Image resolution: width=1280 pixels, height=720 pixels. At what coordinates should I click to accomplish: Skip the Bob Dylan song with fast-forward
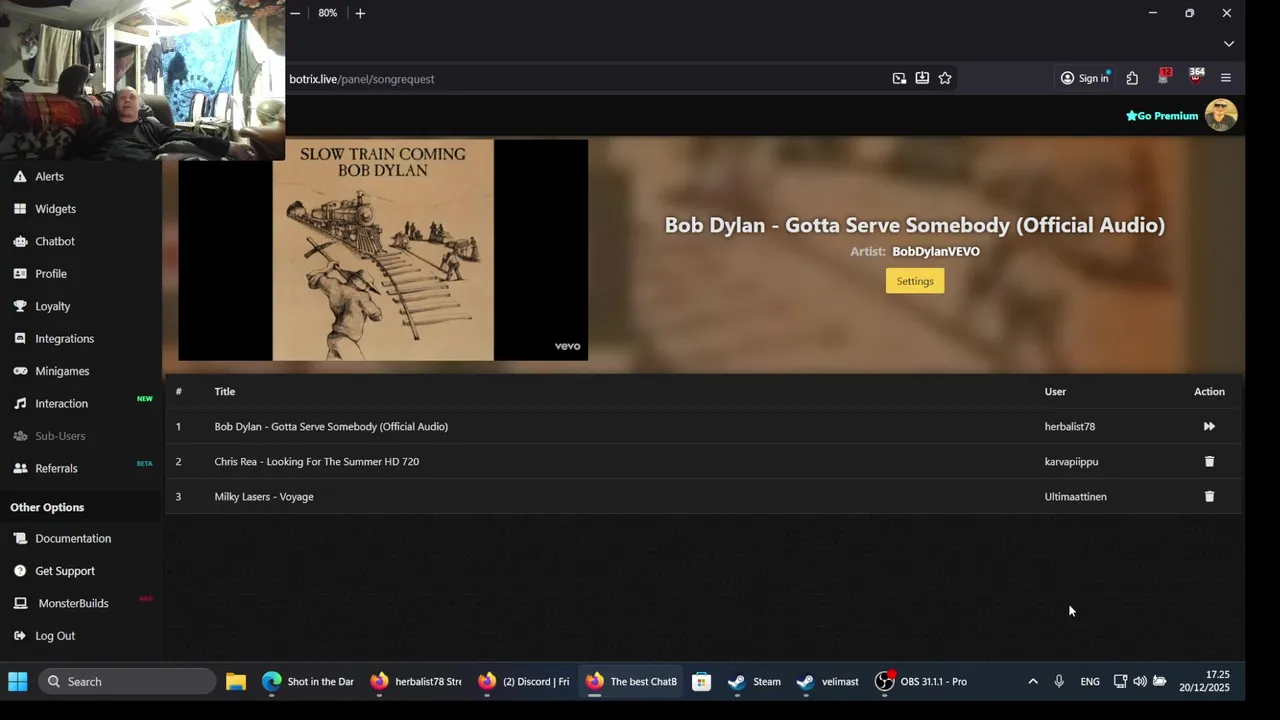click(x=1209, y=426)
